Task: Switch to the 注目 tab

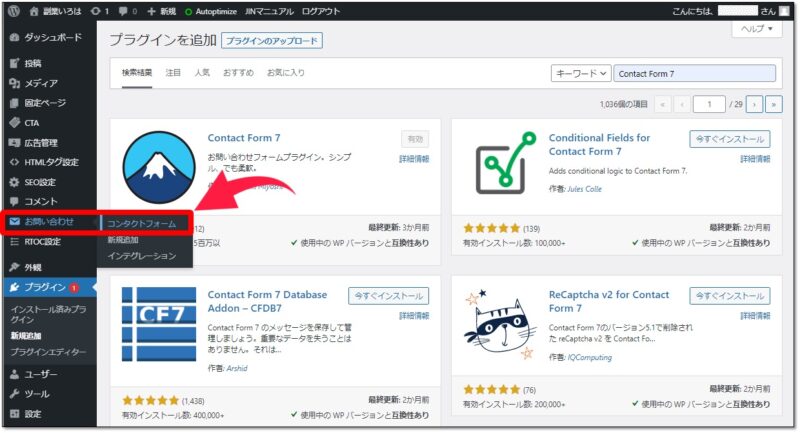Action: tap(173, 72)
